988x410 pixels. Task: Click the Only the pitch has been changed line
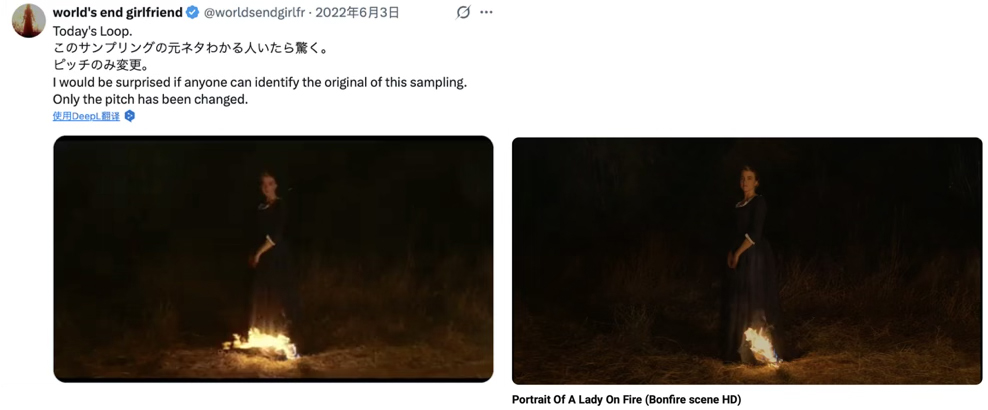(x=149, y=99)
